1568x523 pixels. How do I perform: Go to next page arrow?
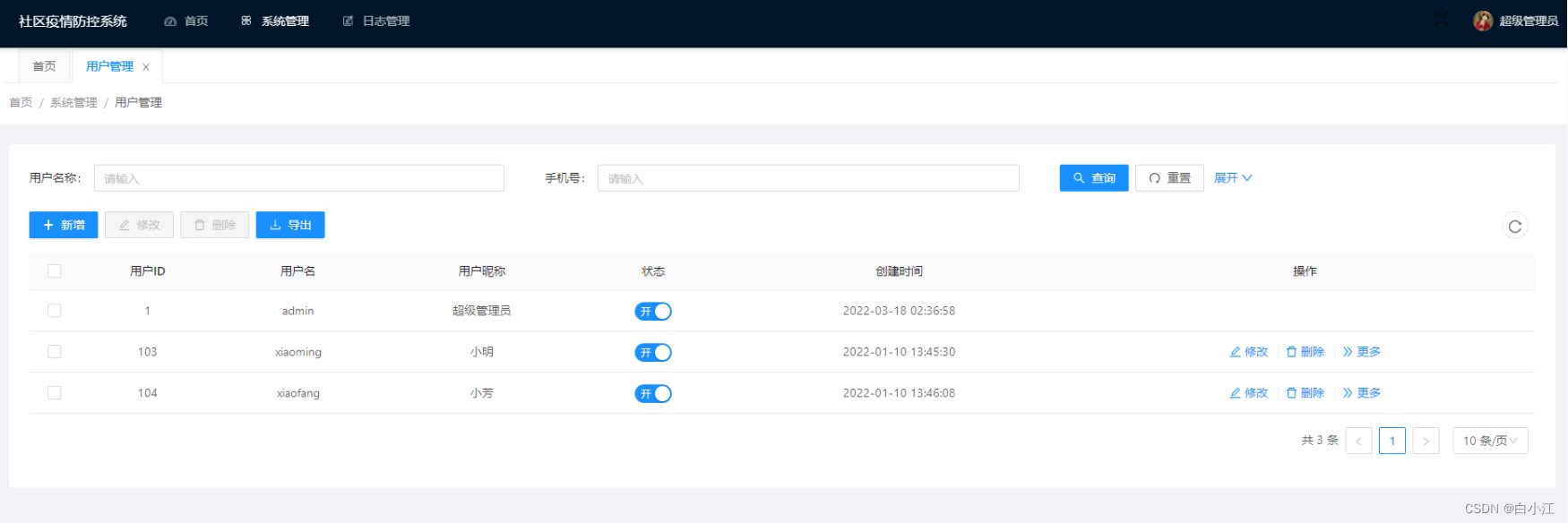[x=1426, y=441]
